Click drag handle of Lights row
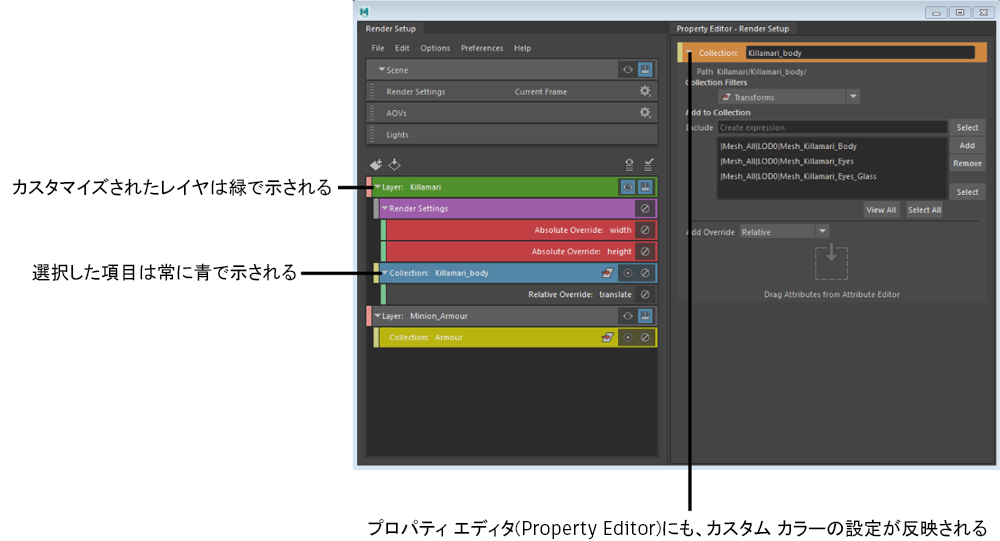Image resolution: width=1000 pixels, height=541 pixels. [372, 135]
